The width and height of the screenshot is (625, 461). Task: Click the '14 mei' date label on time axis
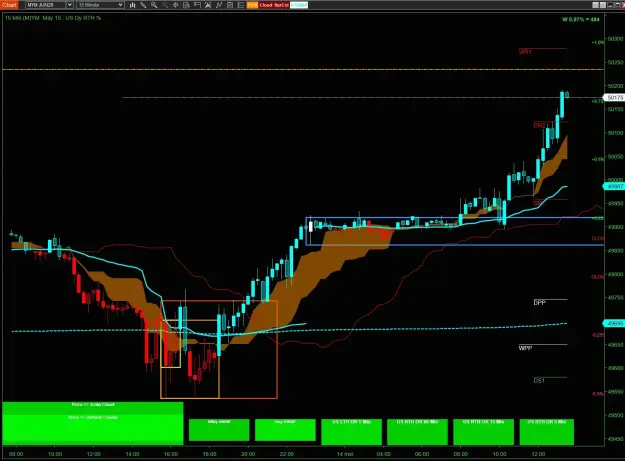coord(345,454)
